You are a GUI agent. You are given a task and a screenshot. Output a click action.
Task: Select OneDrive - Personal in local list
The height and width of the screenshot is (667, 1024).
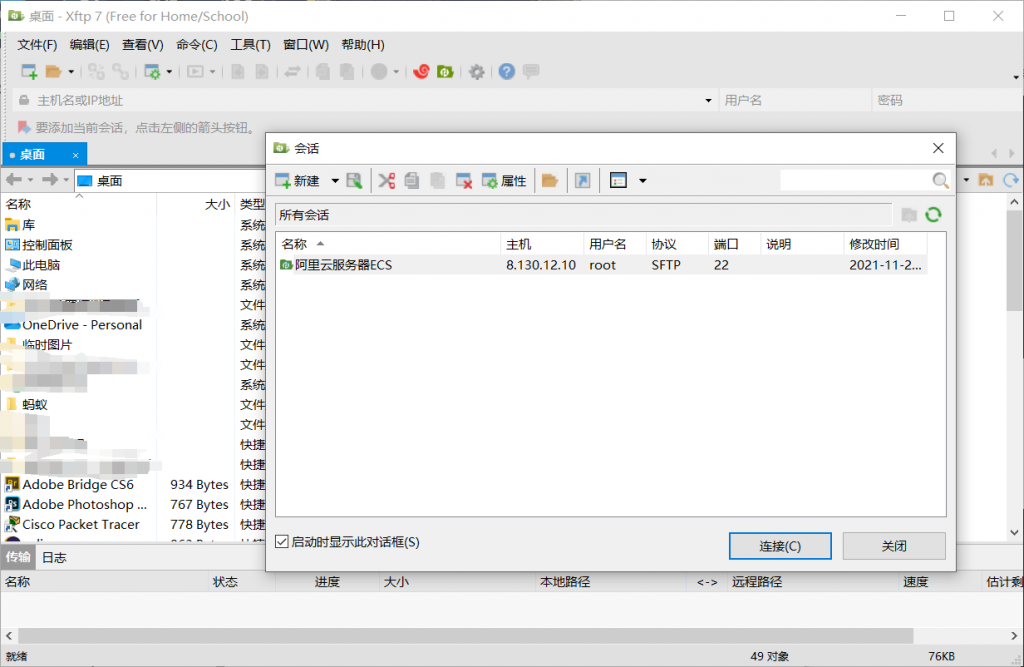[x=74, y=325]
